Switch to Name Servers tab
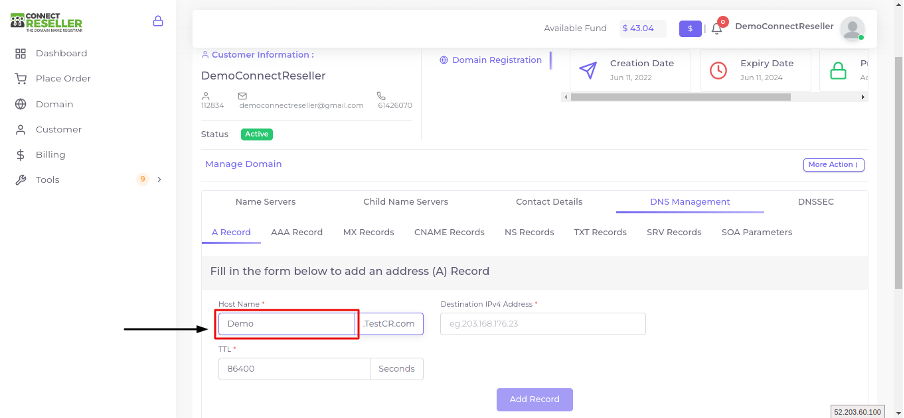The image size is (904, 418). coord(265,202)
